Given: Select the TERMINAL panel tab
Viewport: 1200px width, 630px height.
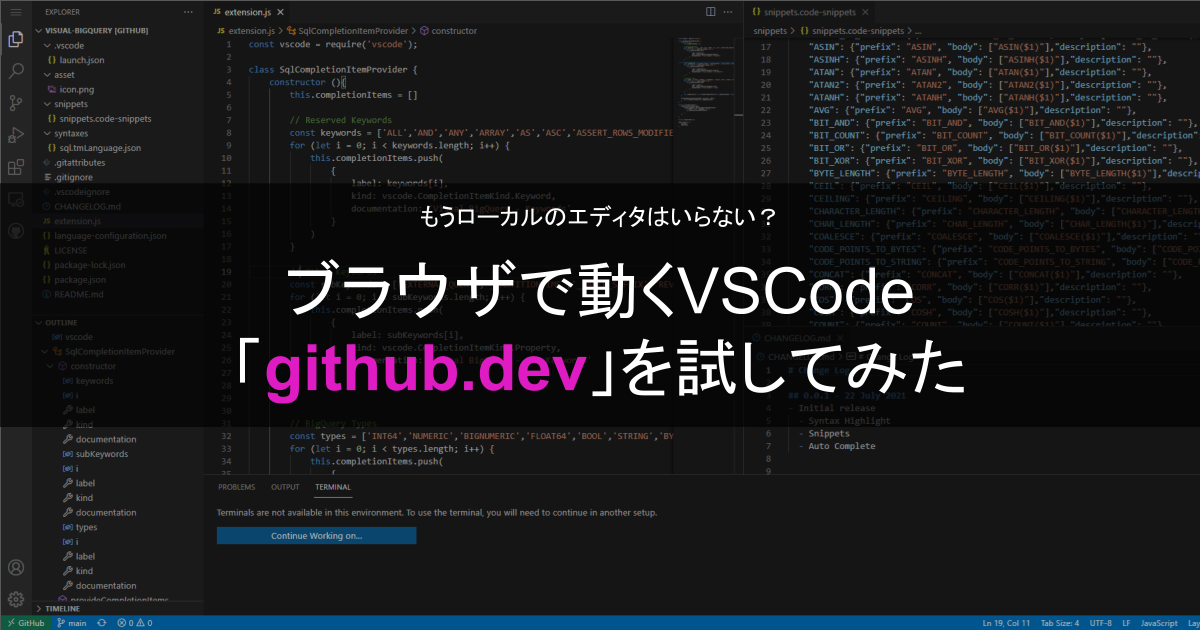Looking at the screenshot, I should pos(333,487).
